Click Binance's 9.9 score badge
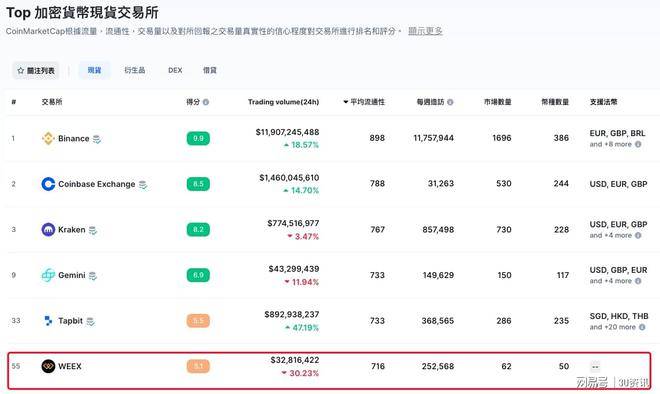The width and height of the screenshot is (660, 394). pos(198,138)
